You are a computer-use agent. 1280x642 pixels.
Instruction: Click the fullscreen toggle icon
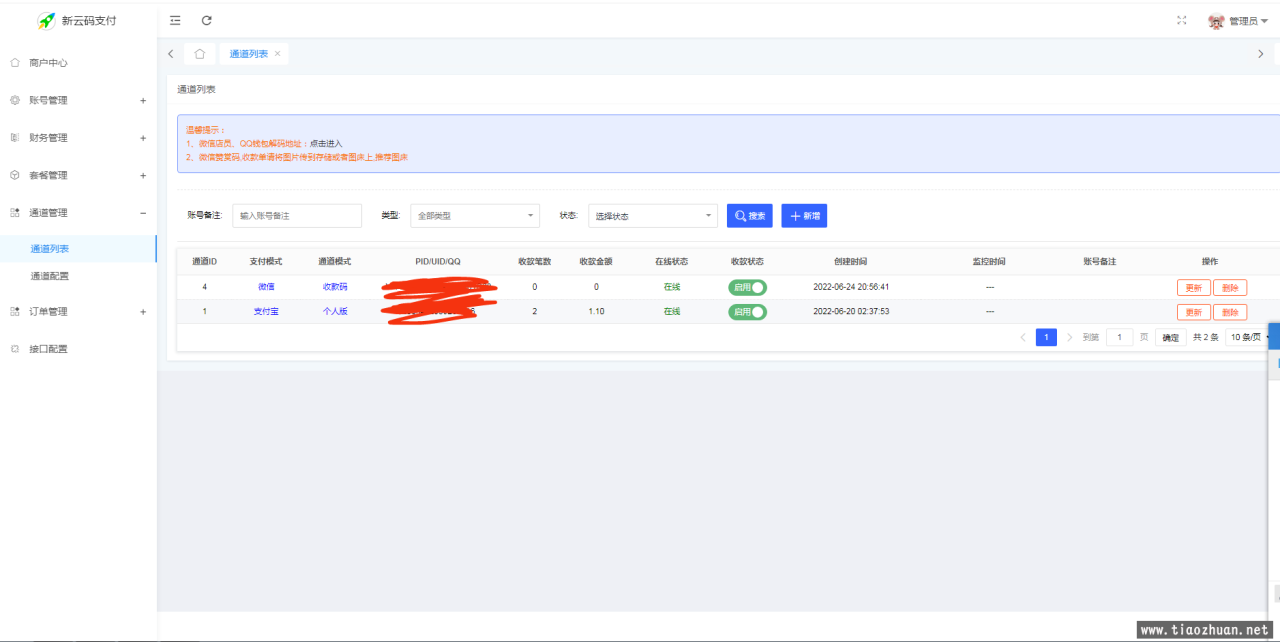[1182, 21]
